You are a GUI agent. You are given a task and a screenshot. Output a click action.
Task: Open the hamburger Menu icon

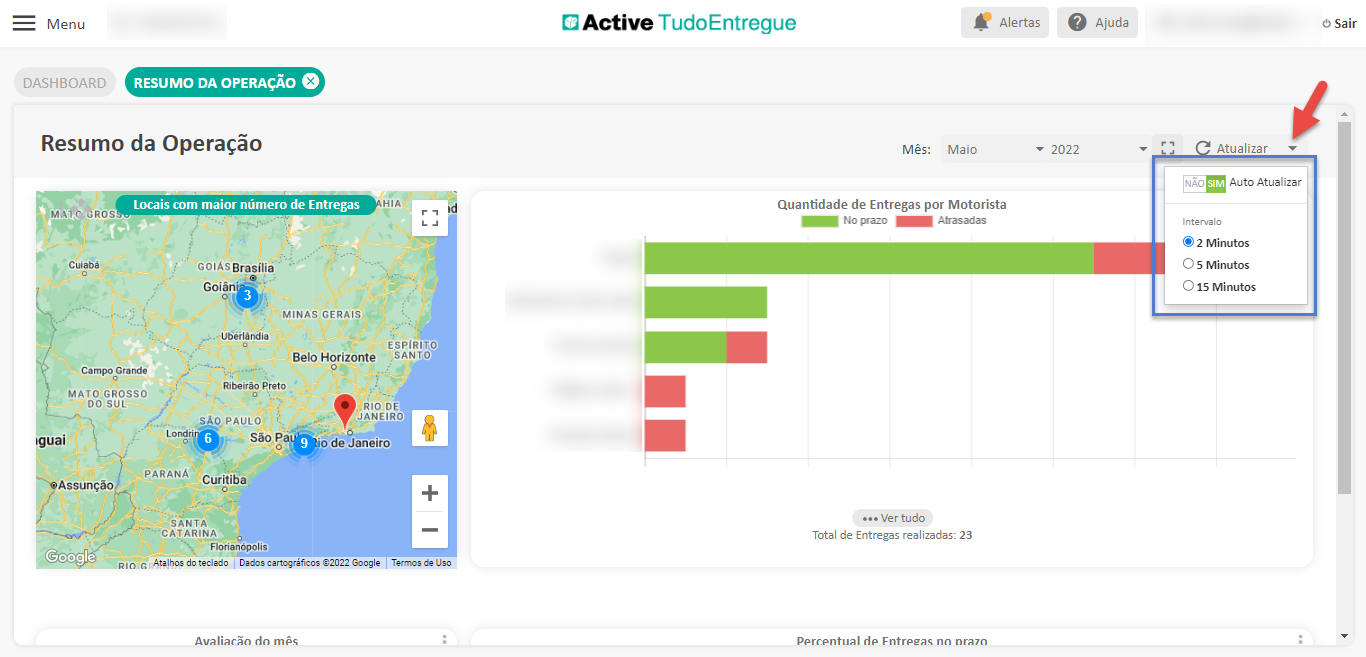[x=24, y=23]
